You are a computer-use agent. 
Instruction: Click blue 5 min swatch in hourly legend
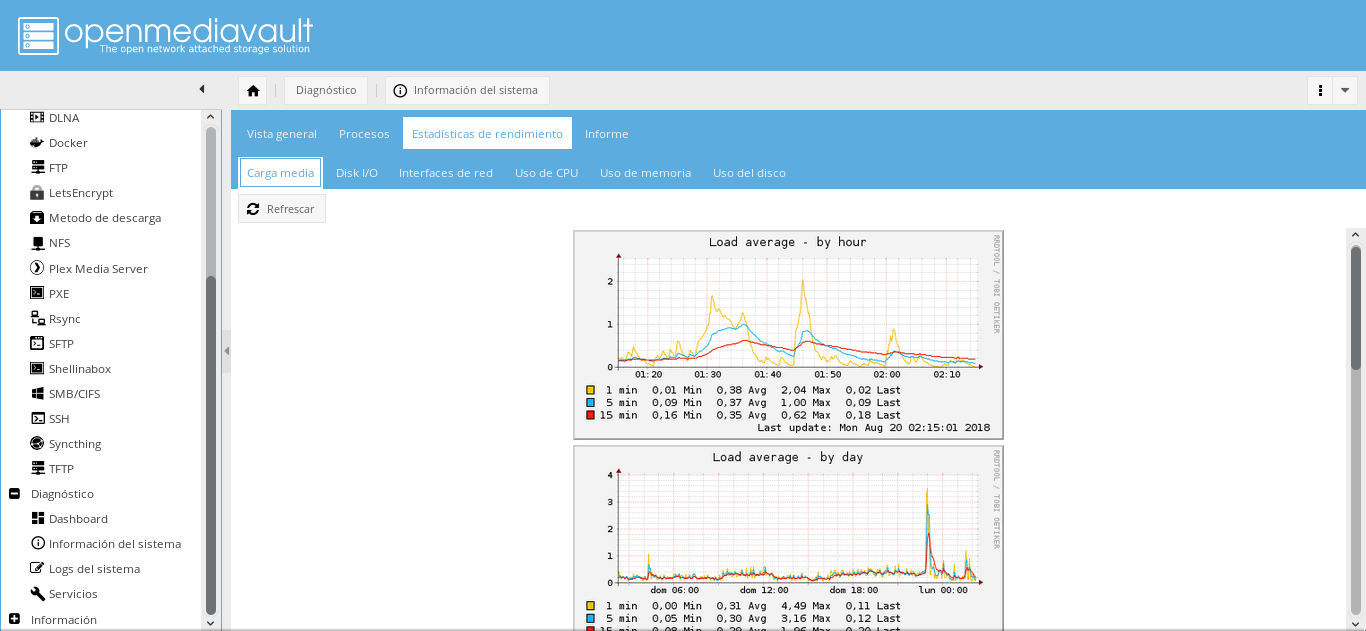pyautogui.click(x=591, y=402)
